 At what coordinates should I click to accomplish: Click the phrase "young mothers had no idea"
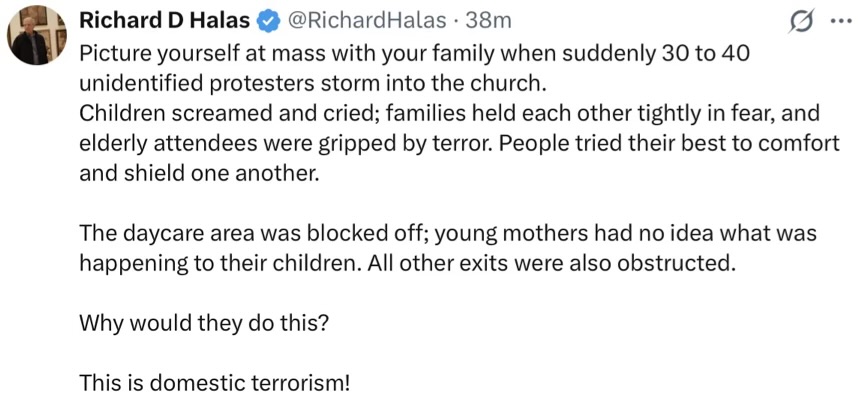point(548,233)
